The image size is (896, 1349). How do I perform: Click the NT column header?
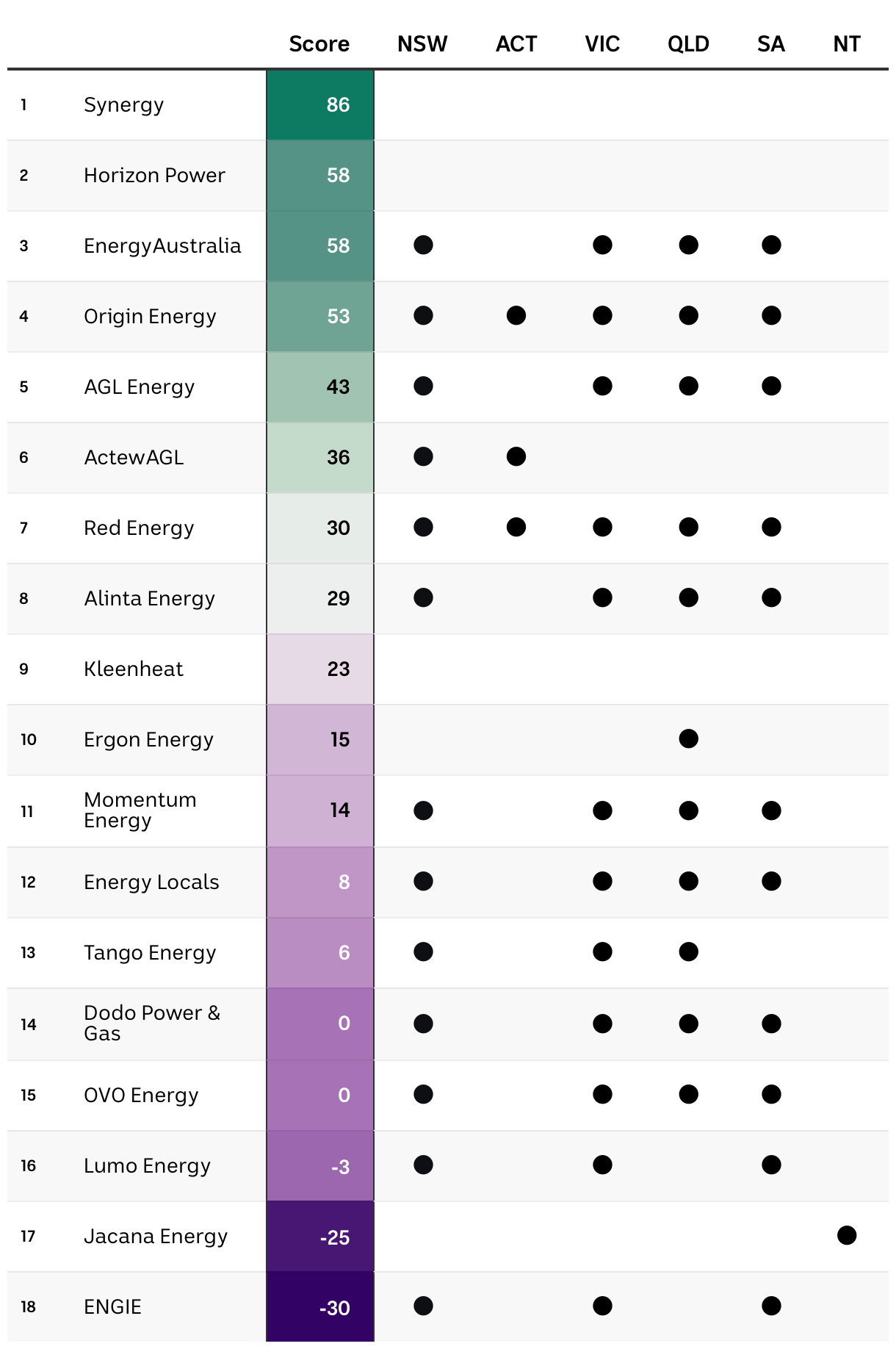pyautogui.click(x=846, y=44)
